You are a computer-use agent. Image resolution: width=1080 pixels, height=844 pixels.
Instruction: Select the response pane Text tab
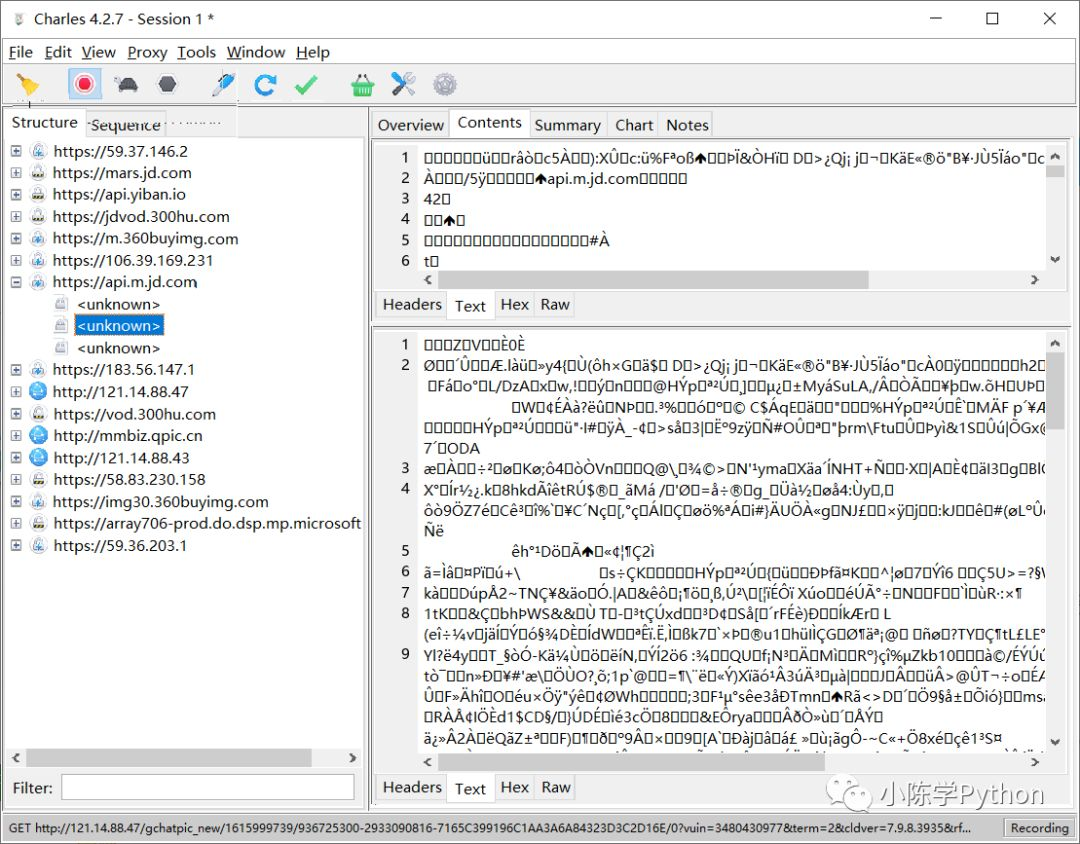tap(470, 789)
